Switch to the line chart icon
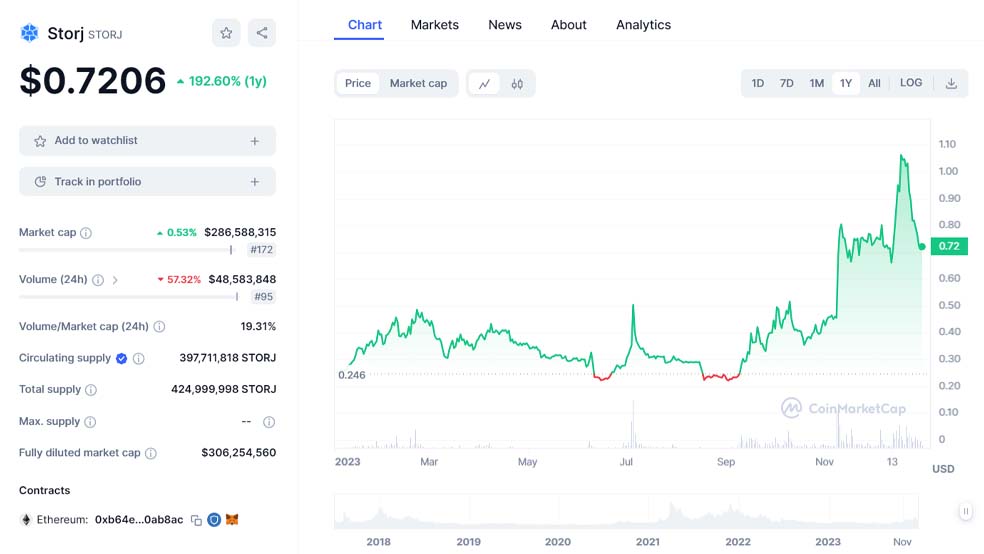Viewport: 984px width, 554px height. click(484, 83)
